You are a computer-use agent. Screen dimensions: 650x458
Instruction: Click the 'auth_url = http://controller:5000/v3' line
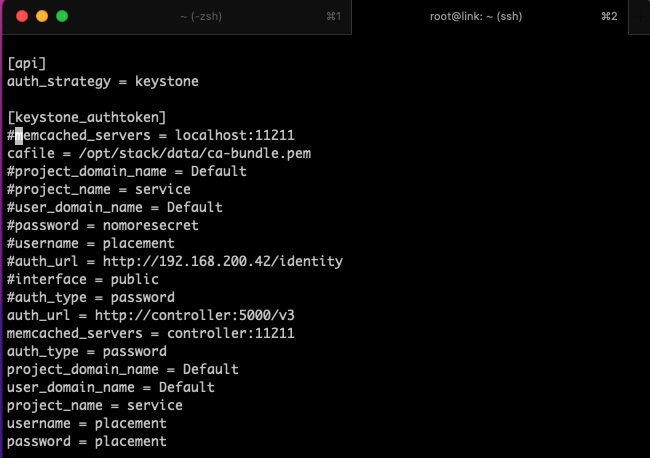(151, 315)
